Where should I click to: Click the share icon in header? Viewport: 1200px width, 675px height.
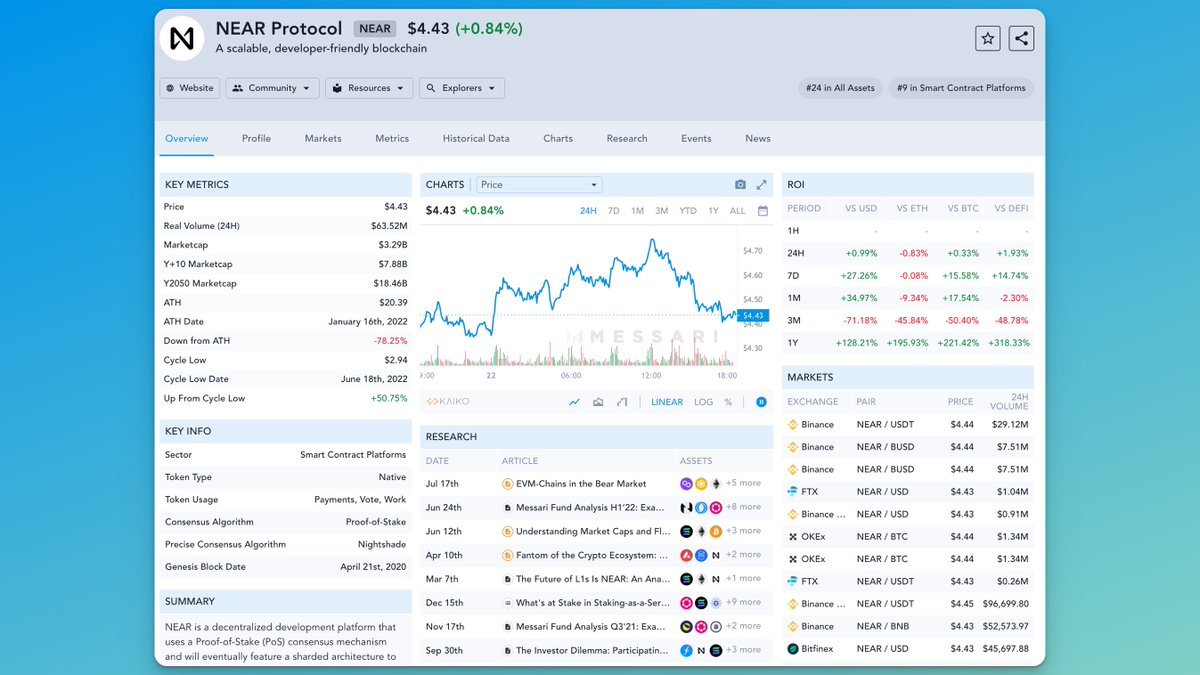[1021, 38]
